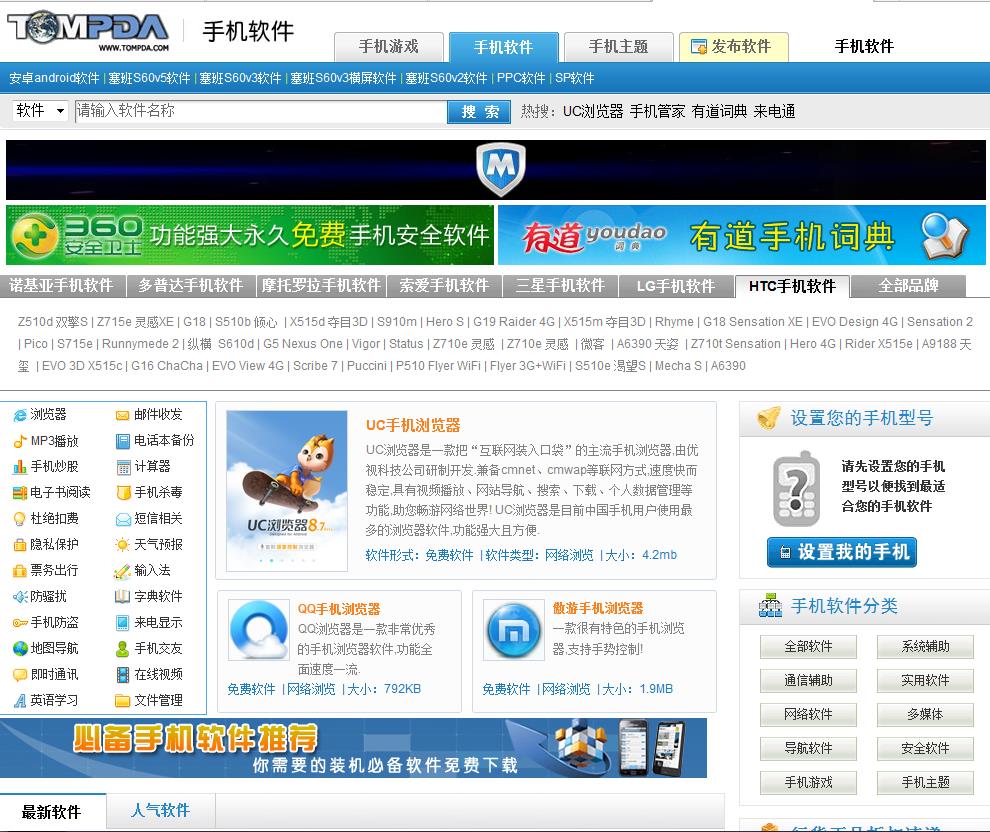
Task: Click the 设置我的手机 button
Action: tap(842, 552)
